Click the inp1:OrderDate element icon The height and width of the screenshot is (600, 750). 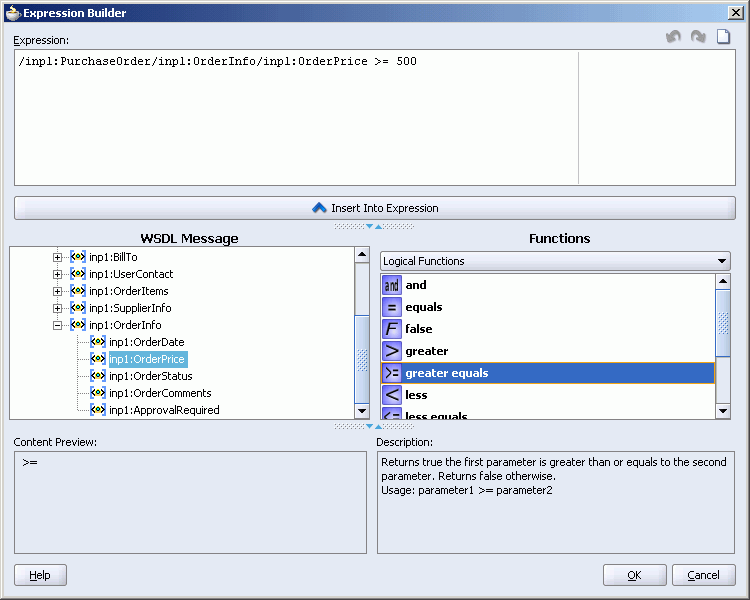[x=98, y=342]
